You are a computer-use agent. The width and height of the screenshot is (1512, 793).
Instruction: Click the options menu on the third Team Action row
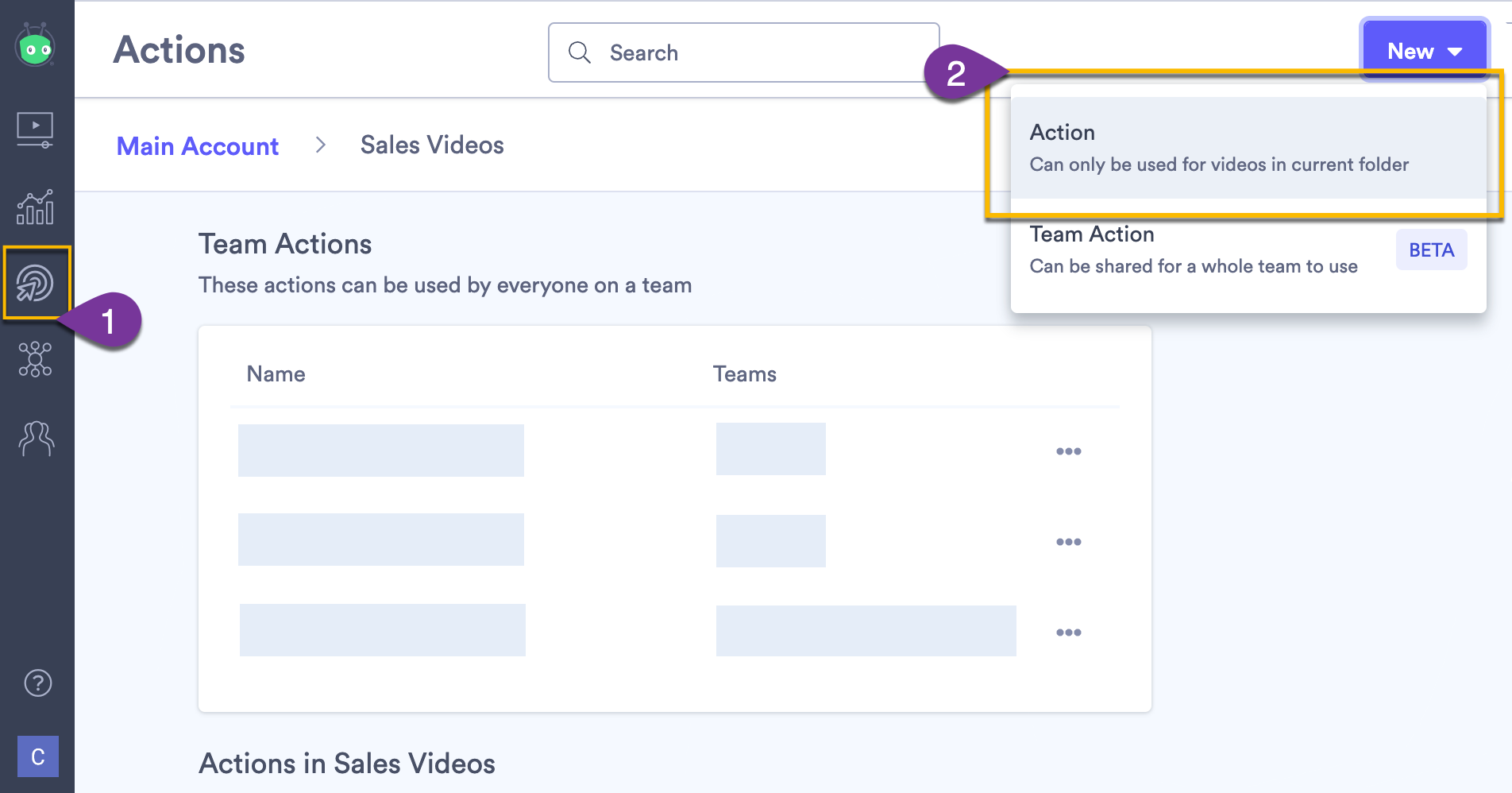pyautogui.click(x=1070, y=631)
